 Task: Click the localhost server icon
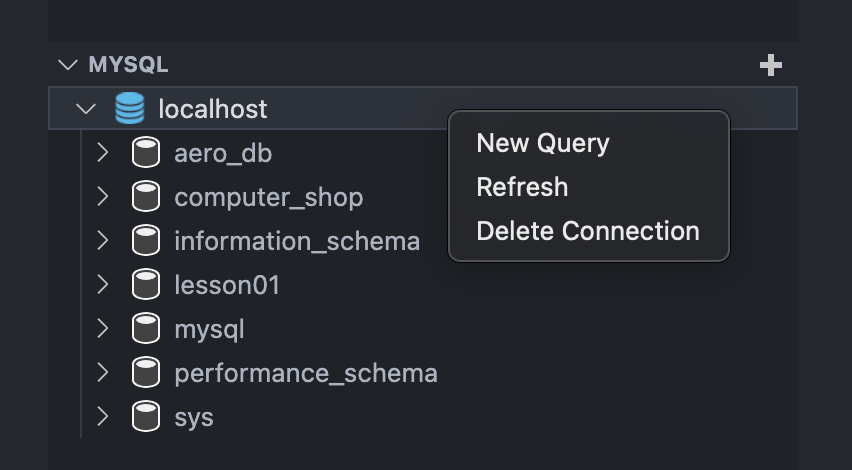pyautogui.click(x=130, y=108)
